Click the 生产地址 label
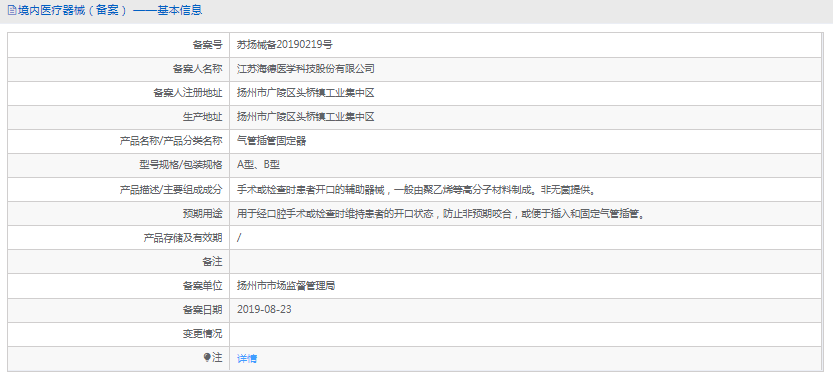833x378 pixels. pyautogui.click(x=202, y=117)
